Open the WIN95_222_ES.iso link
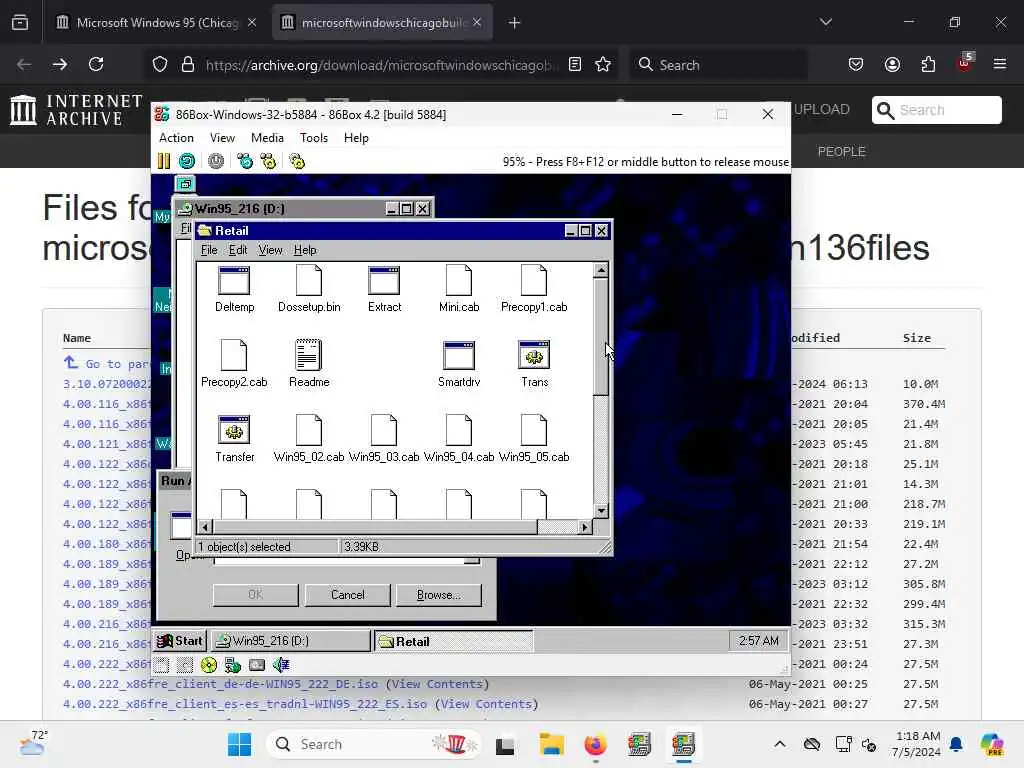1024x768 pixels. 245,704
